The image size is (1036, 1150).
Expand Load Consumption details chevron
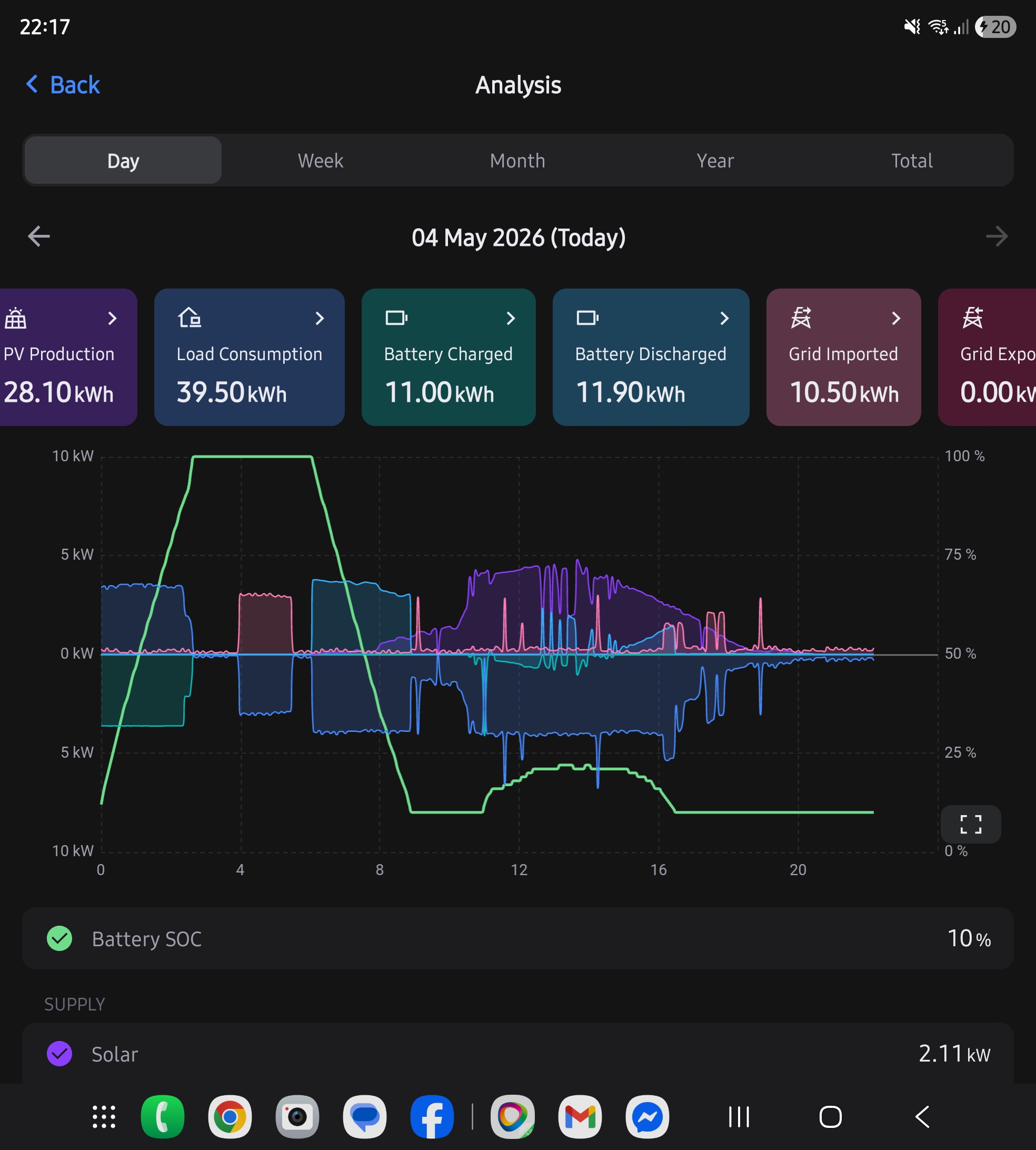tap(320, 318)
